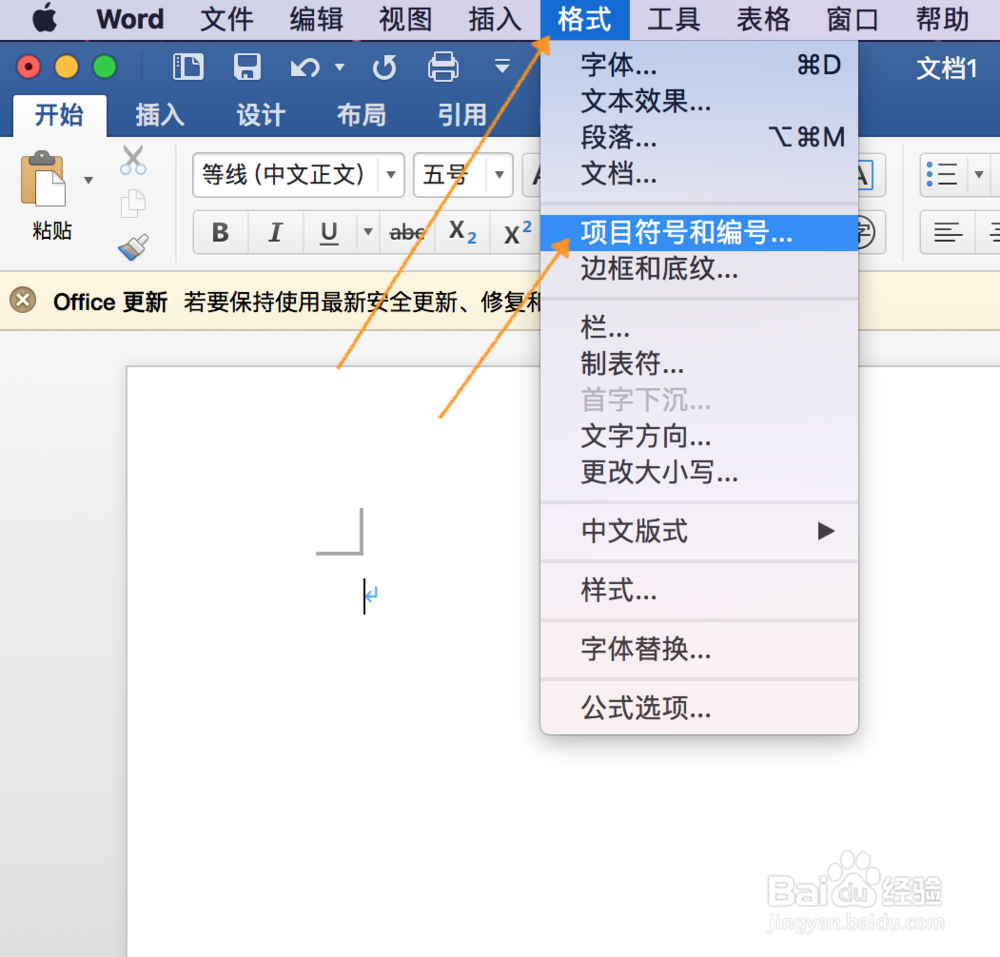Toggle strikethrough formatting
This screenshot has width=1000, height=957.
[x=407, y=233]
